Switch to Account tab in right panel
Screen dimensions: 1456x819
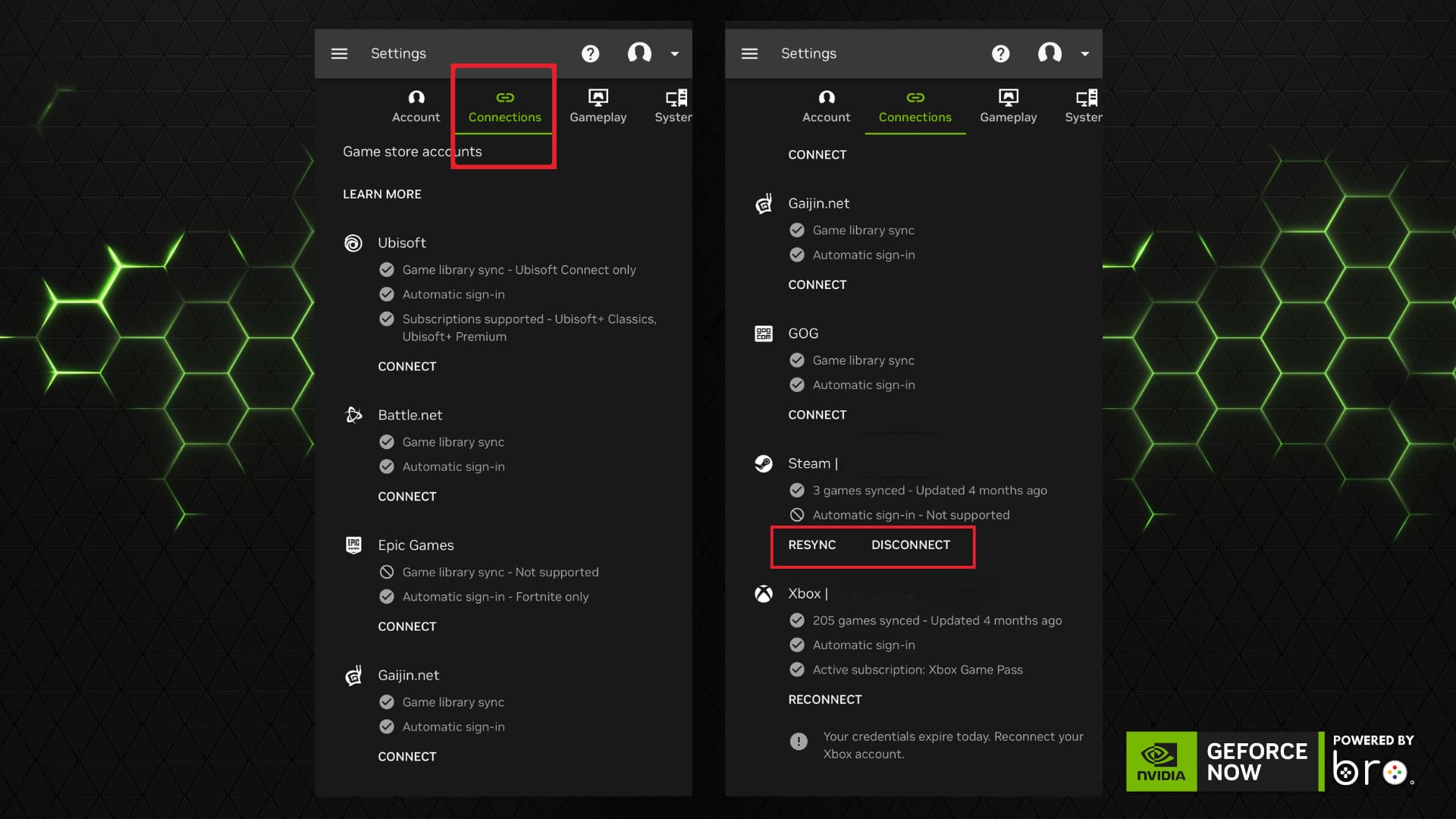tap(826, 107)
